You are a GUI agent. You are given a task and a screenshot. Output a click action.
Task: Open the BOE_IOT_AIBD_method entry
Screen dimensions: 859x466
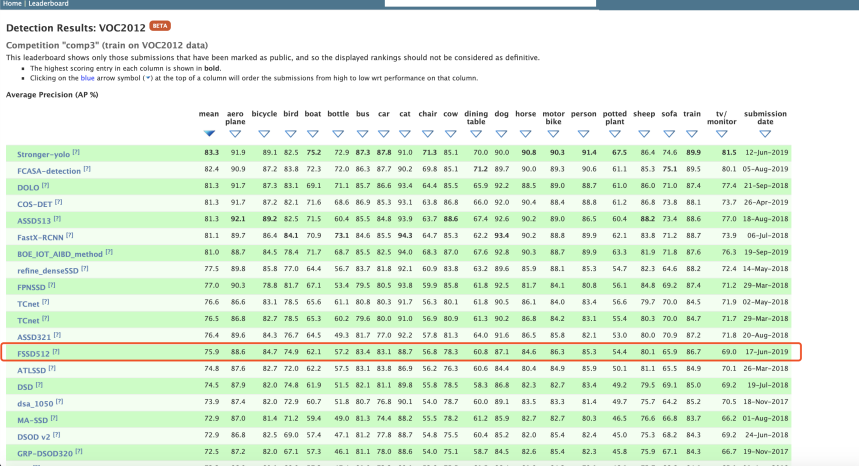click(x=60, y=252)
